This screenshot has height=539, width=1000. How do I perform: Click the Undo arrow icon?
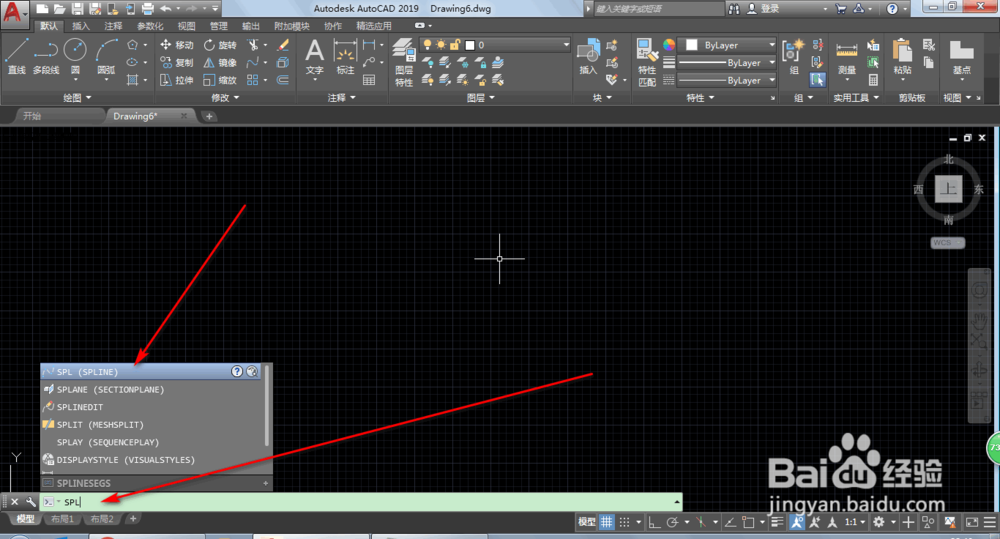[x=166, y=8]
